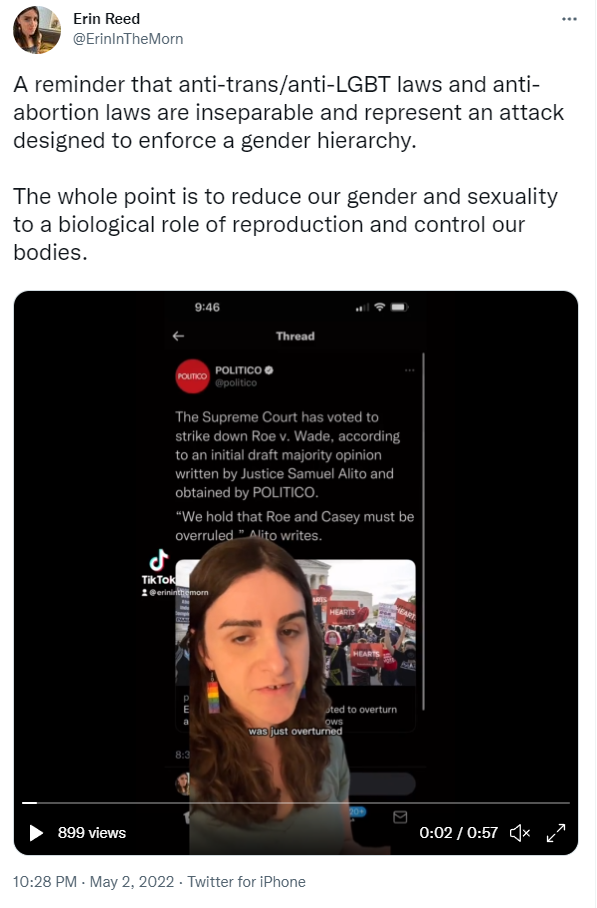Image resolution: width=597 pixels, height=908 pixels.
Task: Seek along the video progress bar
Action: (296, 803)
